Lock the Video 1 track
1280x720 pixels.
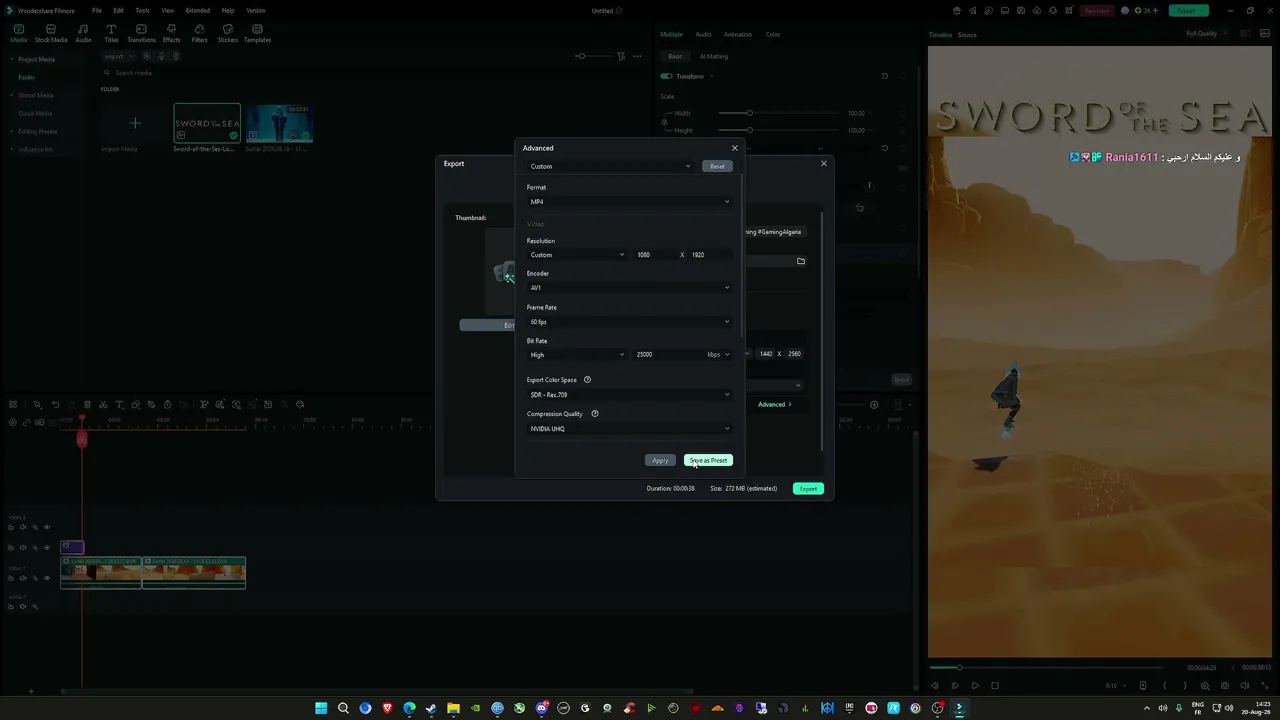(x=11, y=578)
